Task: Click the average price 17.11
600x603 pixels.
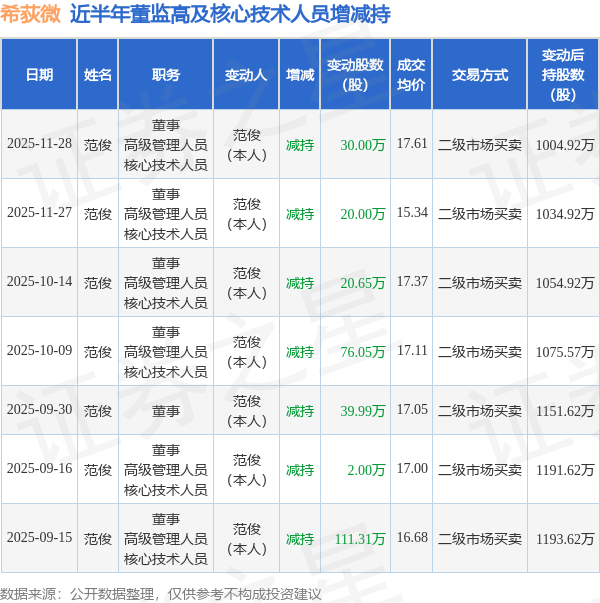Action: [x=412, y=350]
